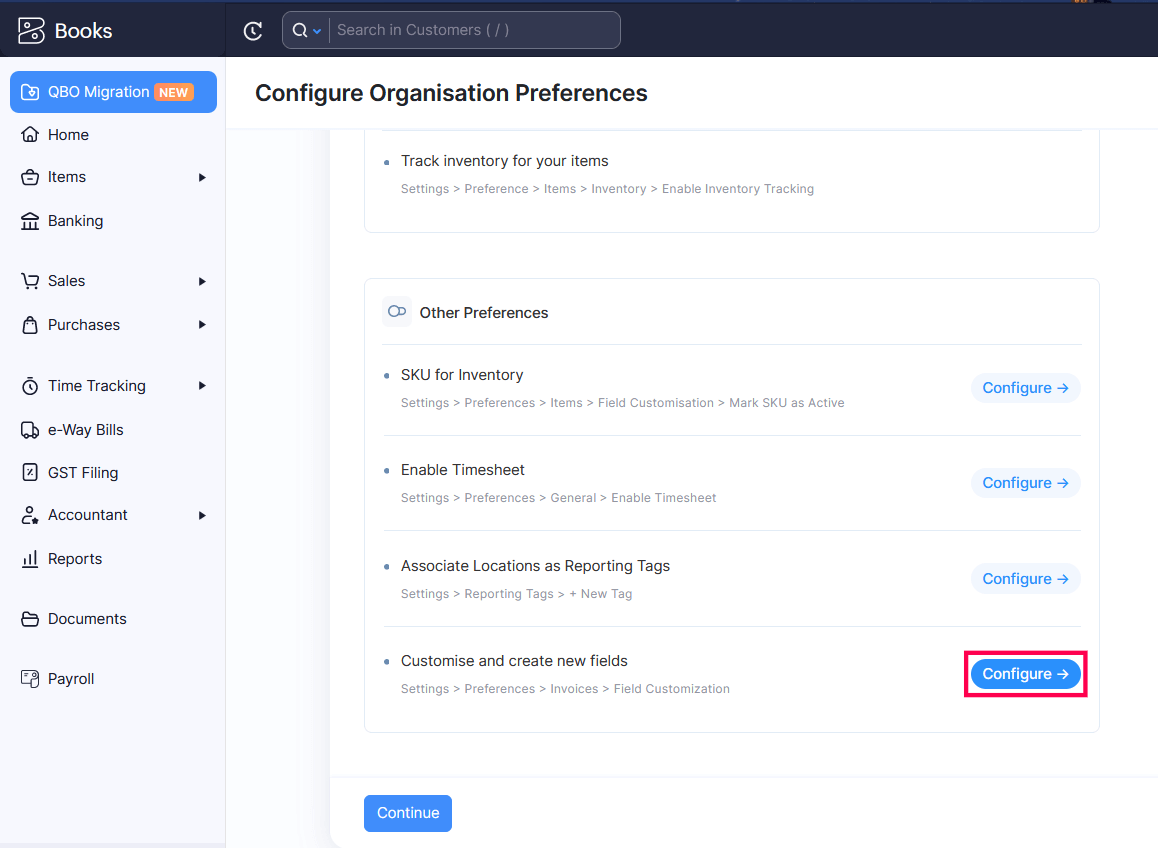Open GST Filing from the sidebar
Image resolution: width=1158 pixels, height=848 pixels.
(x=32, y=472)
